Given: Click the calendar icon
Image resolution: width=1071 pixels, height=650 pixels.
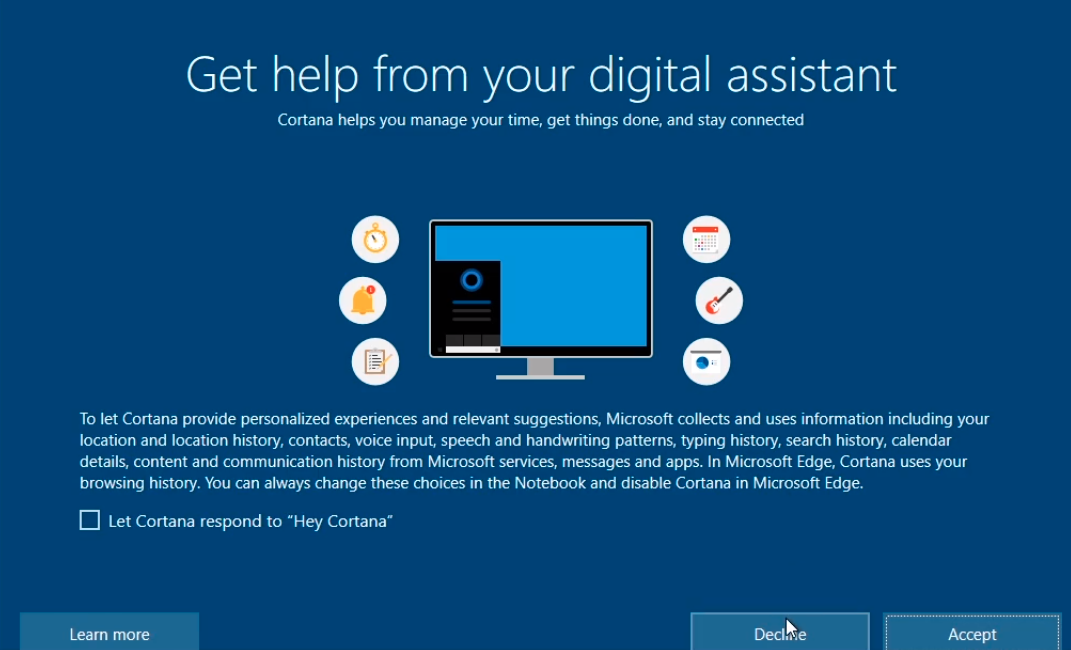Looking at the screenshot, I should point(706,240).
